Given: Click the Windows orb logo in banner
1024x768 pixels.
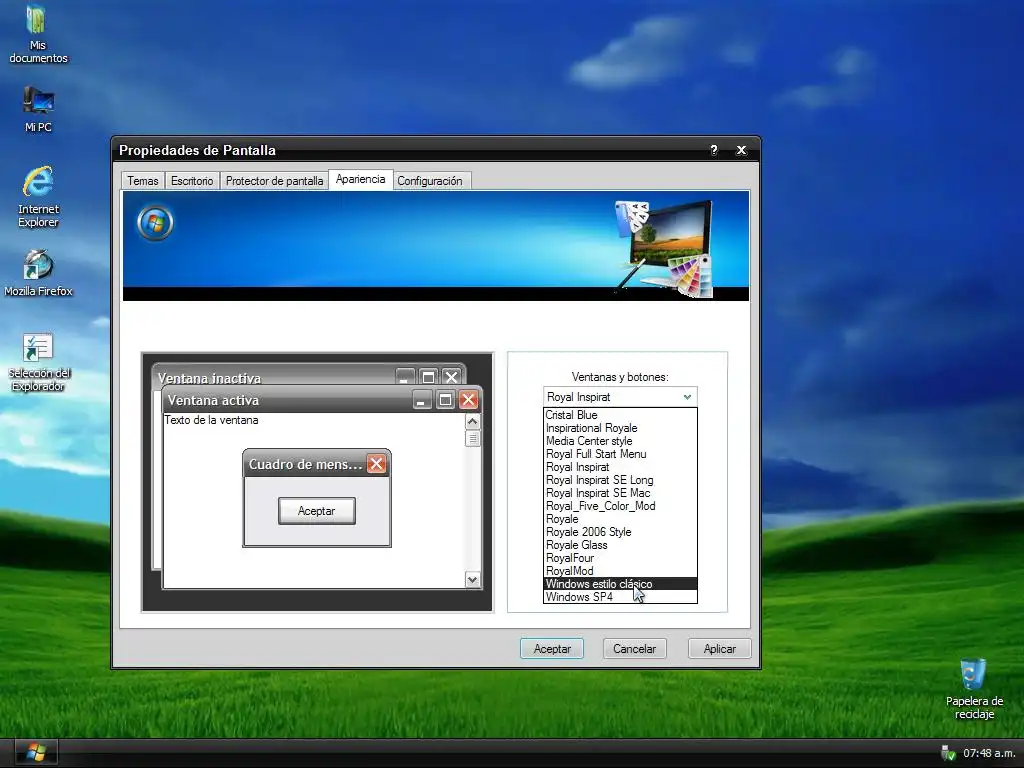Looking at the screenshot, I should coord(155,223).
